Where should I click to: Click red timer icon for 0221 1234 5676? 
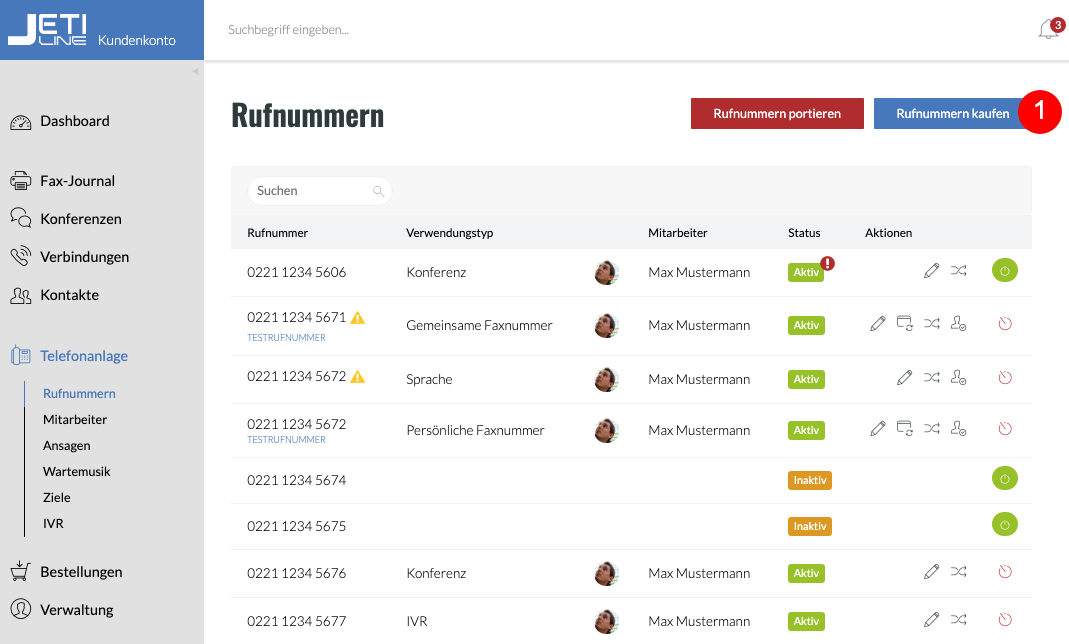1005,572
